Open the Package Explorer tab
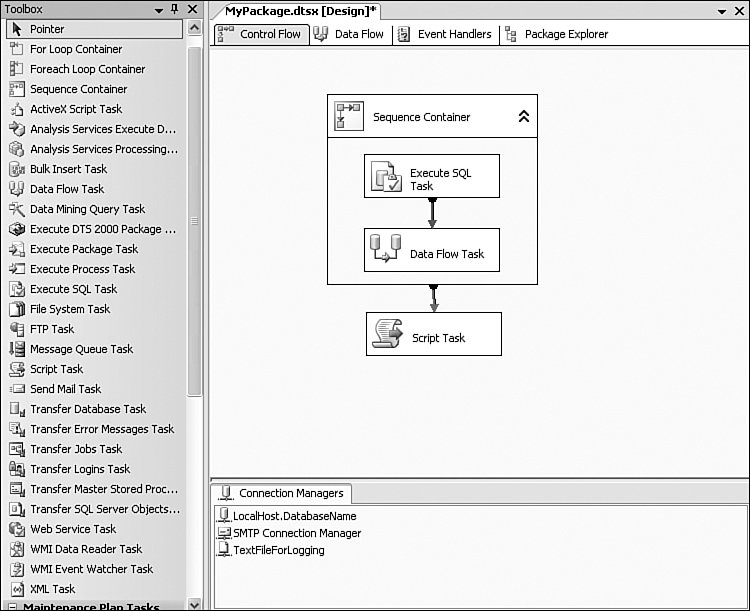Image resolution: width=750 pixels, height=611 pixels. 557,34
